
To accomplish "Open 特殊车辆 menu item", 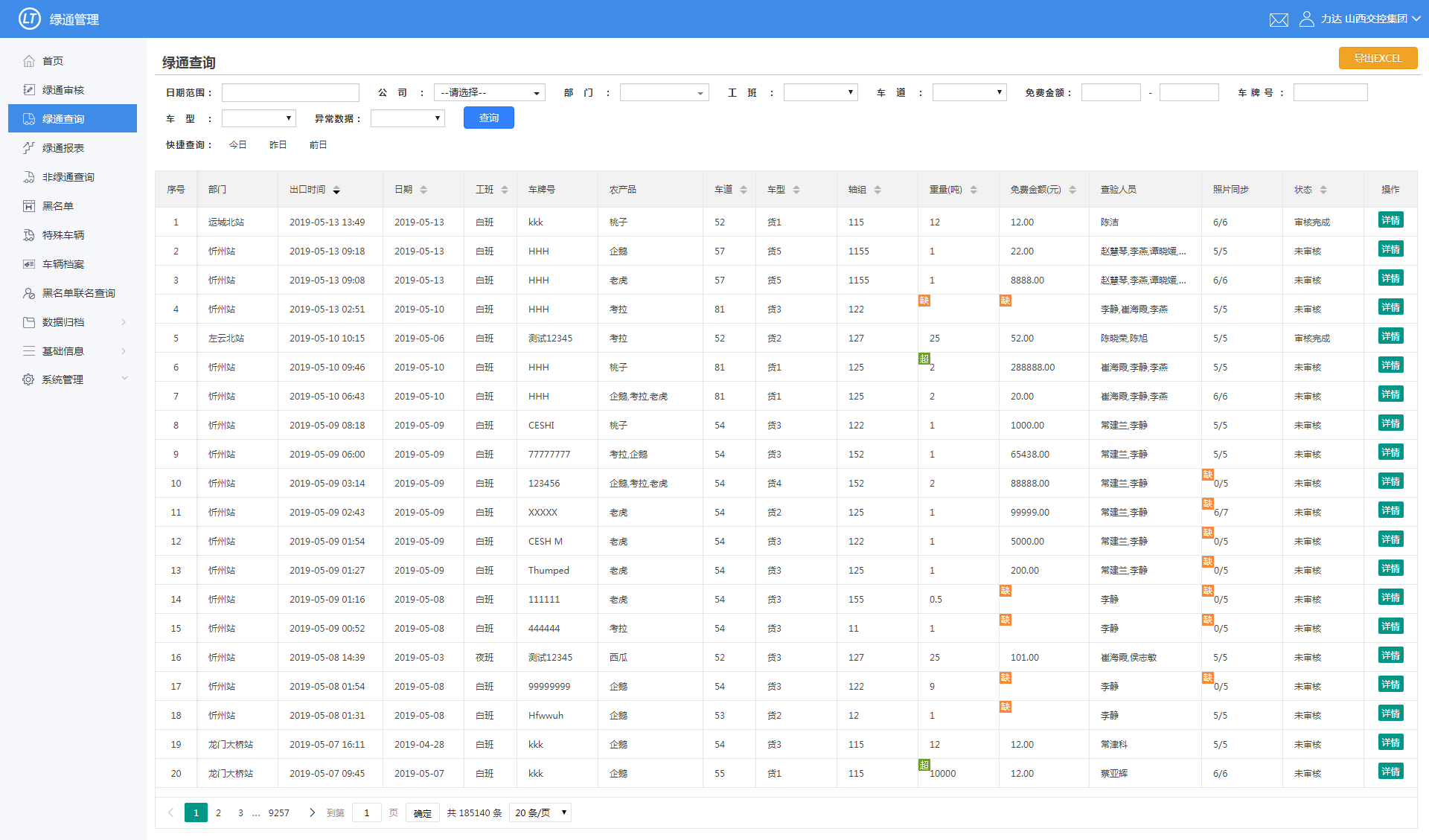I will [x=63, y=235].
